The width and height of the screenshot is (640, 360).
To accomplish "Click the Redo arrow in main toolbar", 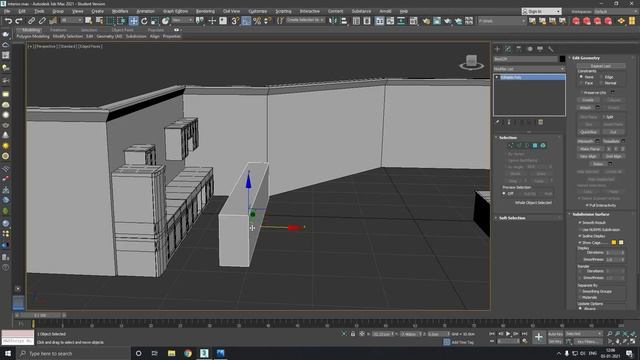I will point(19,20).
